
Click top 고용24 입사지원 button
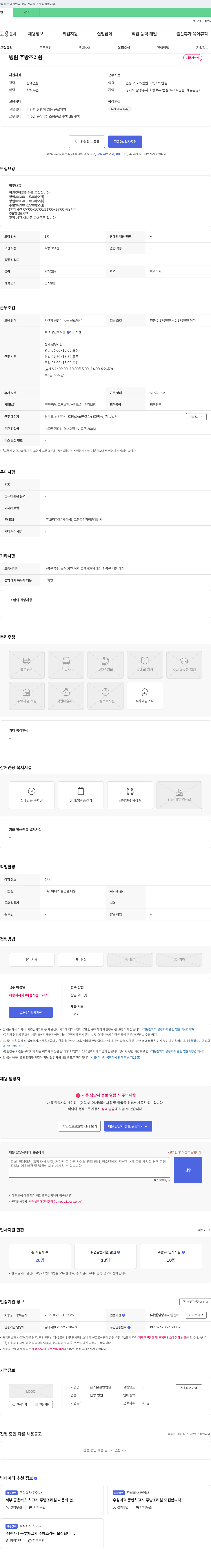point(125,142)
